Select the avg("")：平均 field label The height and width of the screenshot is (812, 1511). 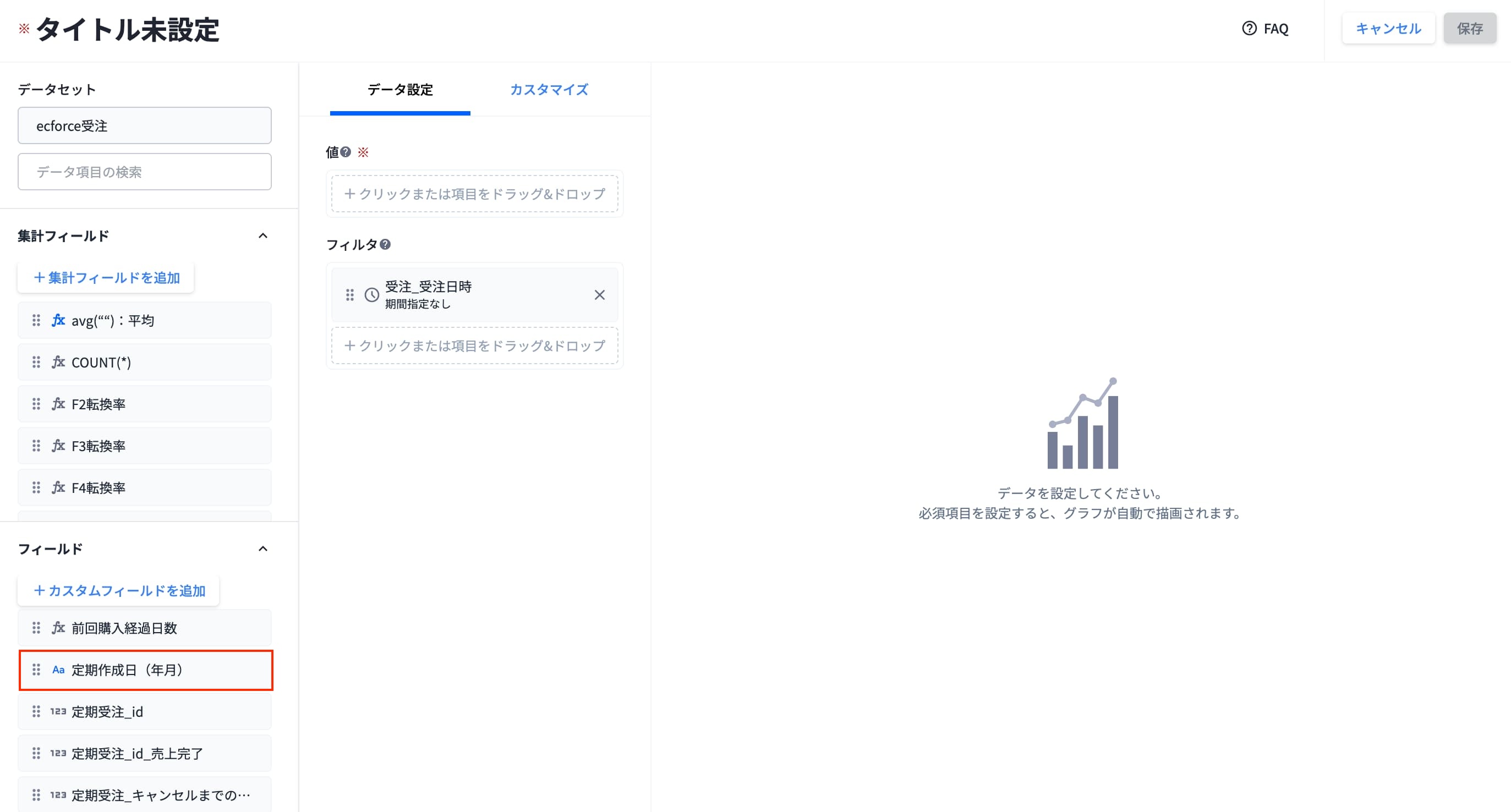[113, 321]
